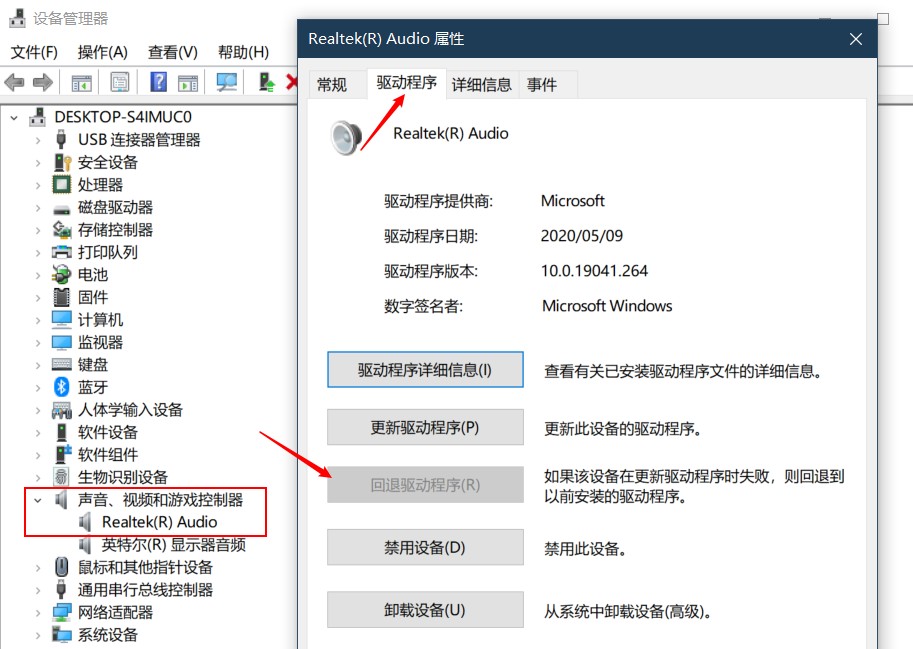The image size is (913, 649).
Task: Select 通用串行总线控制器 tree item
Action: 146,590
